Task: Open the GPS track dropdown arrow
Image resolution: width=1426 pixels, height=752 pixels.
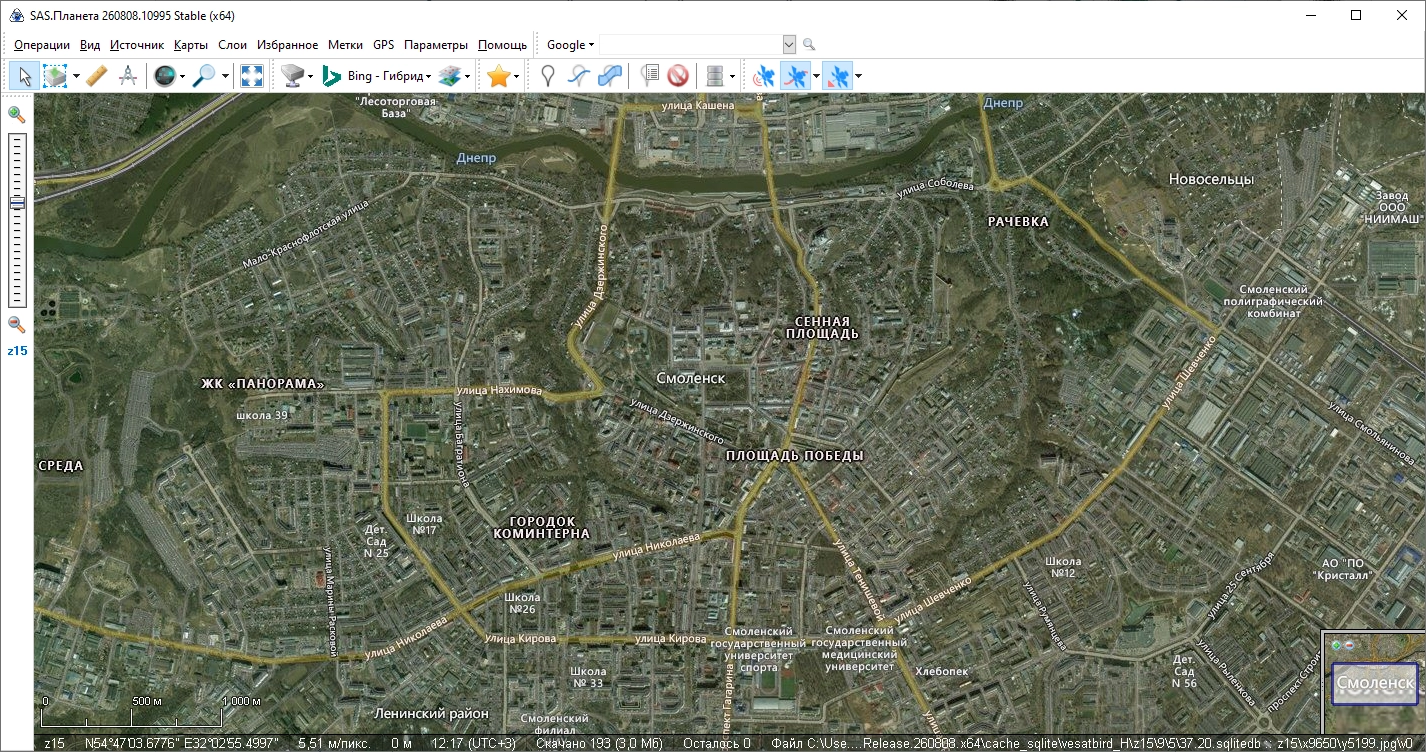Action: (x=816, y=76)
